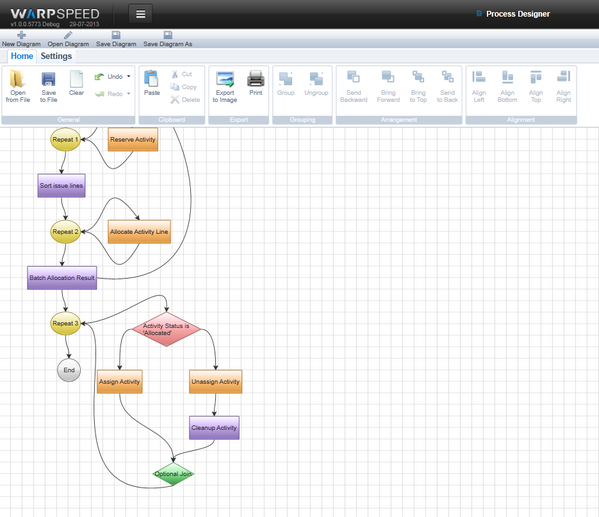Select the Repeat 3 node
599x517 pixels.
pyautogui.click(x=65, y=324)
